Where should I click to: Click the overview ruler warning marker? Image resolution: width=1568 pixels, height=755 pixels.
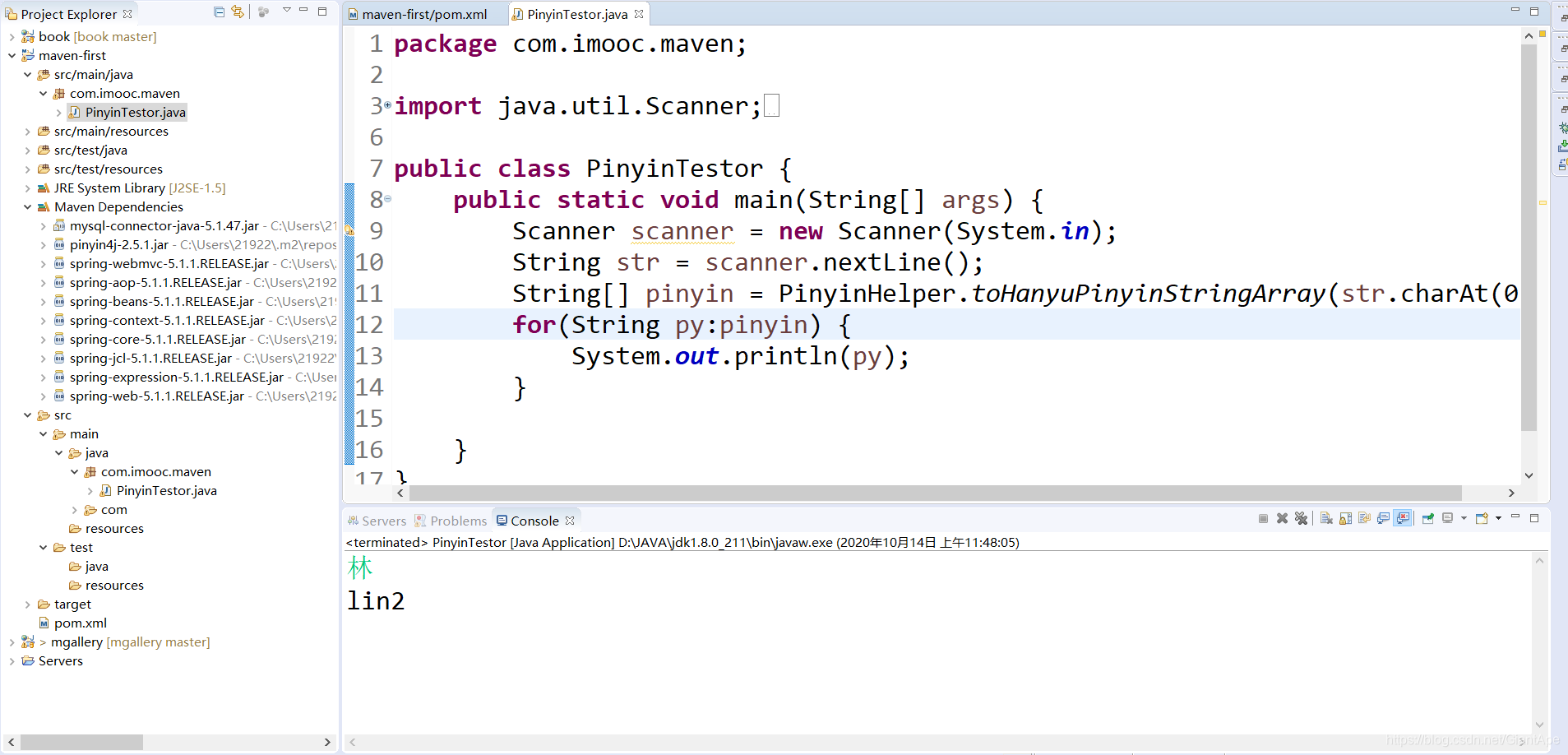tap(1543, 202)
